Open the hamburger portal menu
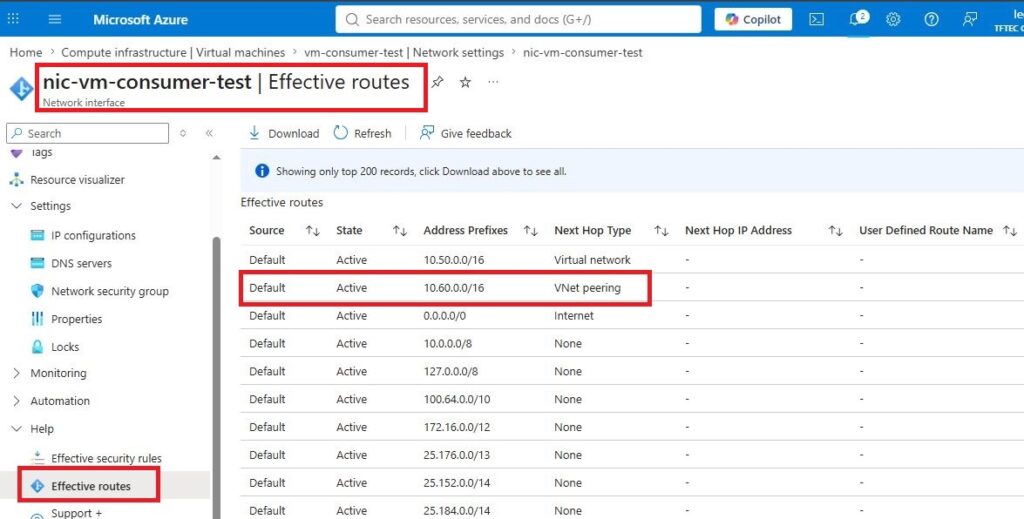Screen dimensions: 1024x519 point(55,19)
